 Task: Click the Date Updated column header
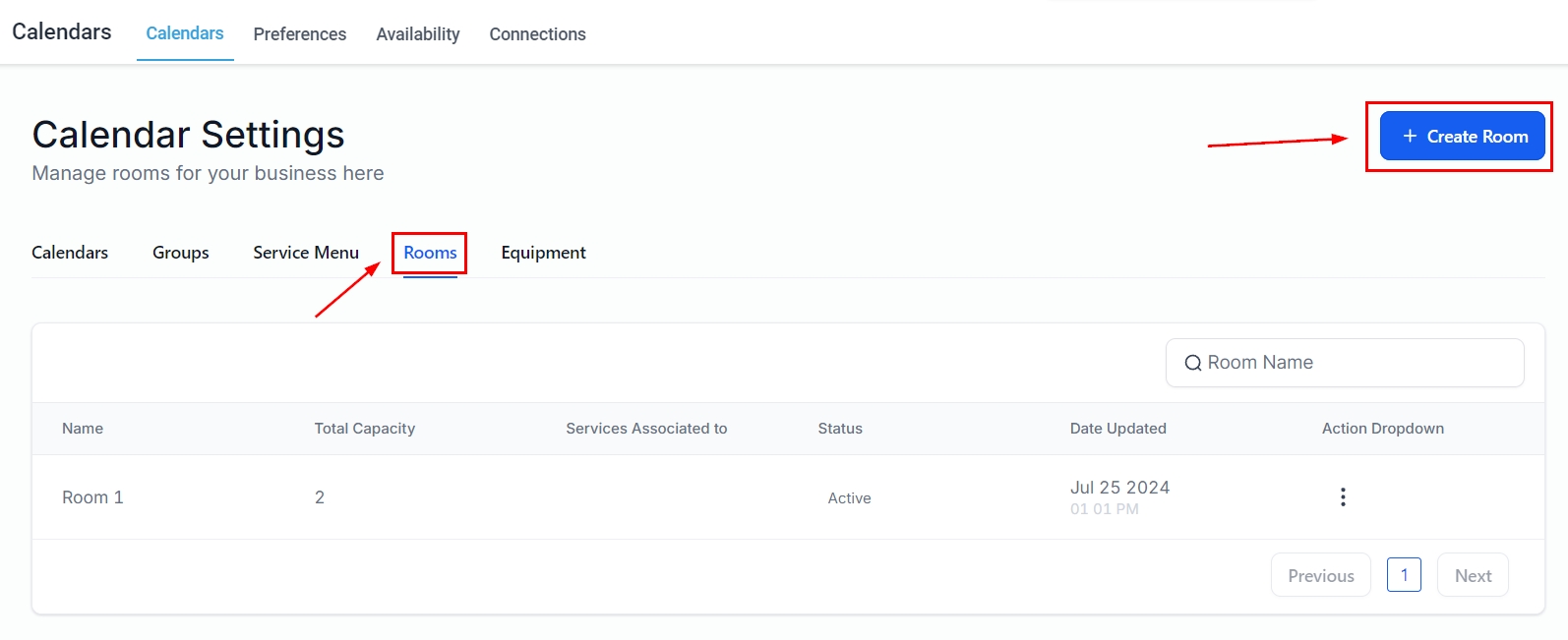[x=1117, y=429]
